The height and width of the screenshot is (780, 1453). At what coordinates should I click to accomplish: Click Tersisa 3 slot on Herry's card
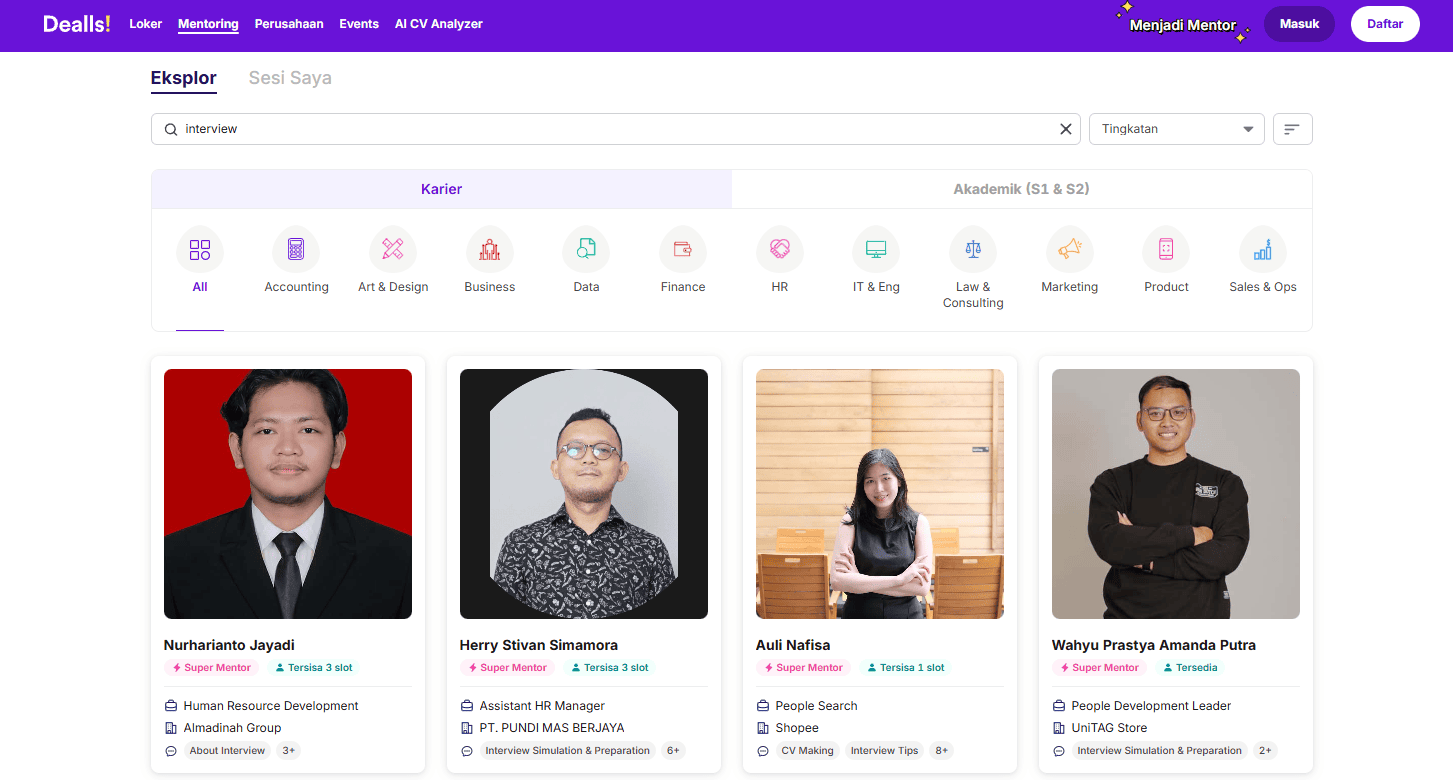tap(610, 668)
